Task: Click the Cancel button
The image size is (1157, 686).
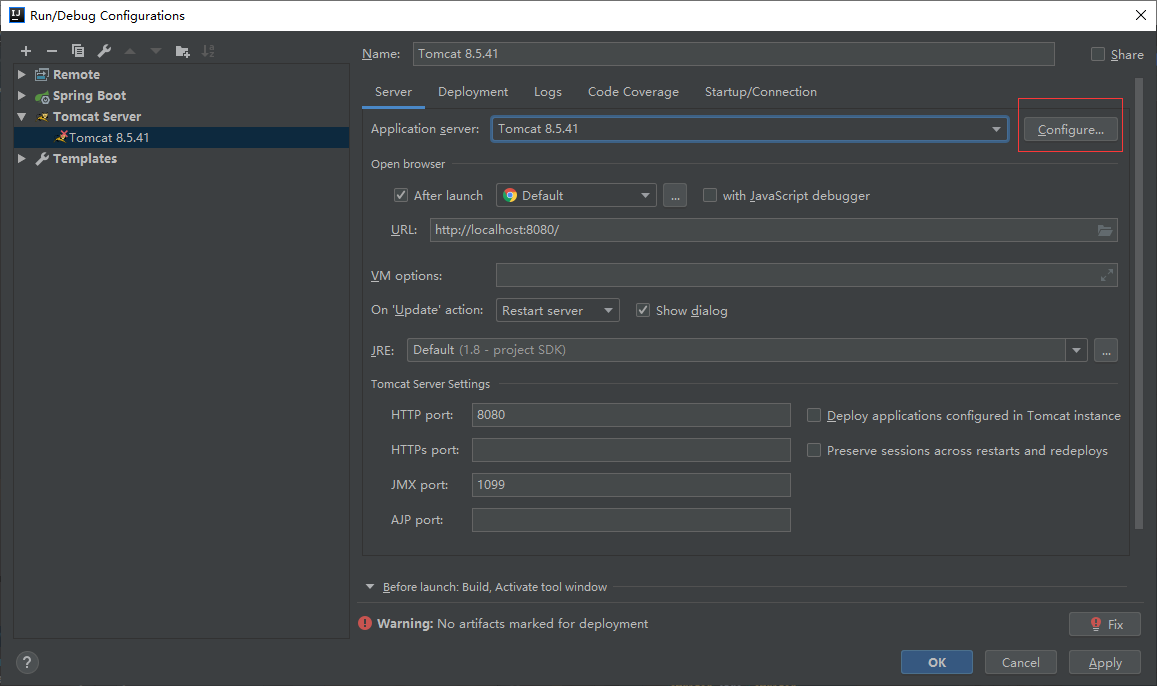Action: pyautogui.click(x=1020, y=662)
